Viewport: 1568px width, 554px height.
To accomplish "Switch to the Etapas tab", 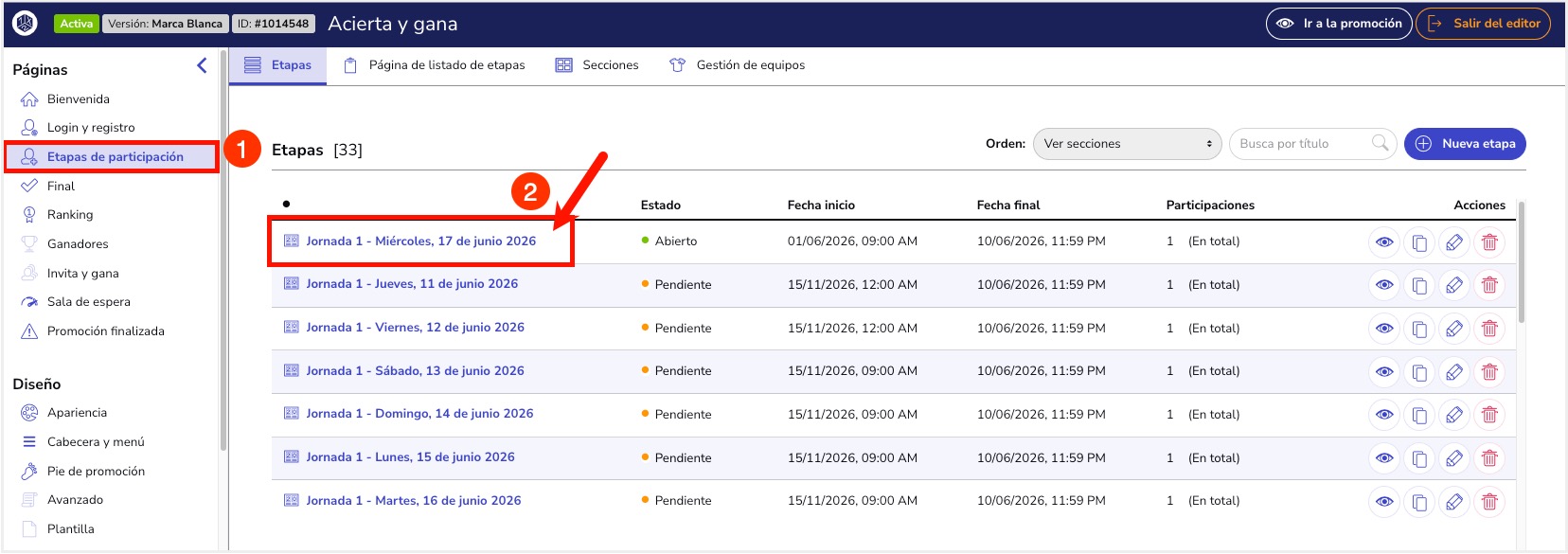I will [x=277, y=65].
